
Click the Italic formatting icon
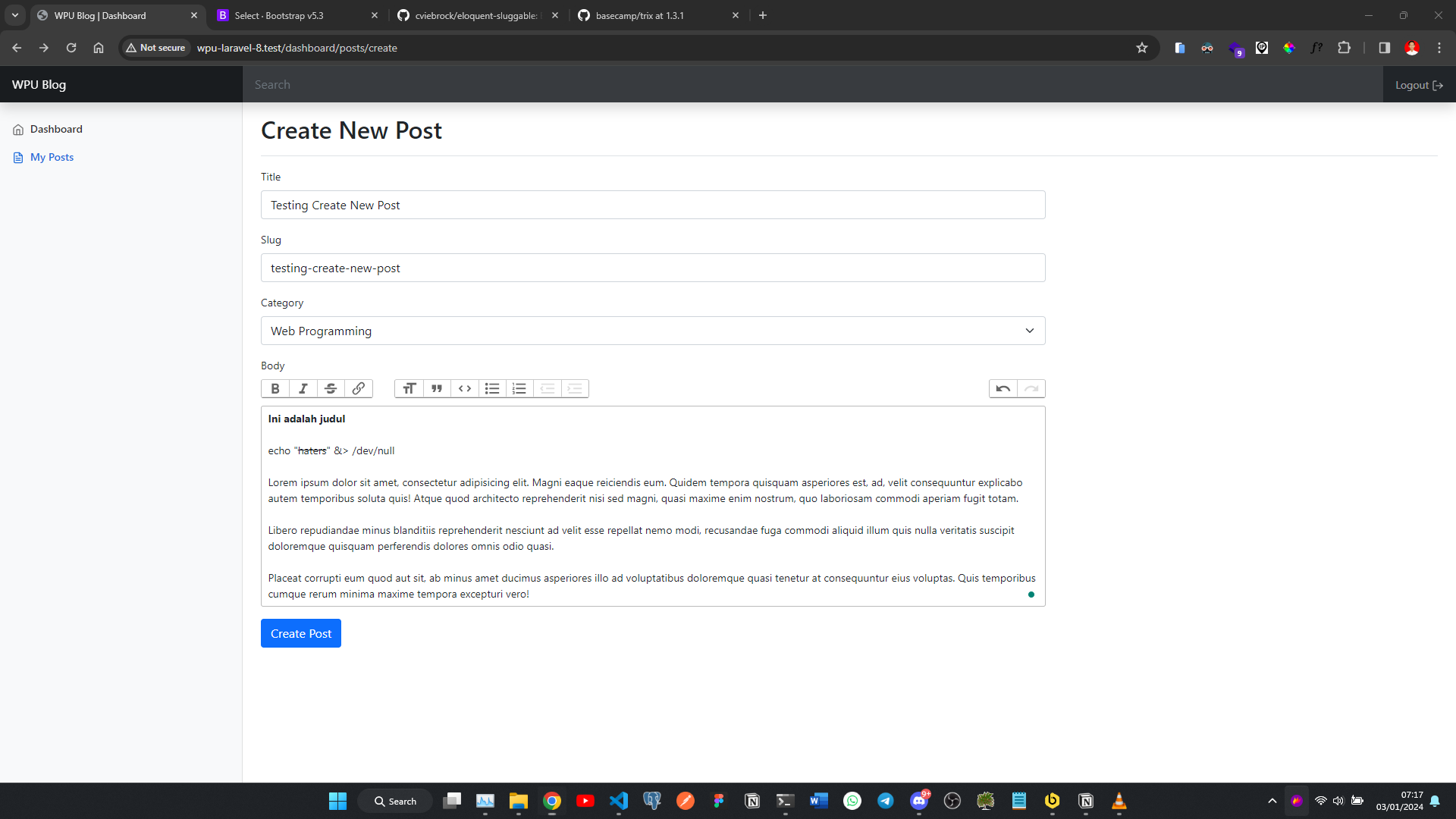click(x=302, y=388)
